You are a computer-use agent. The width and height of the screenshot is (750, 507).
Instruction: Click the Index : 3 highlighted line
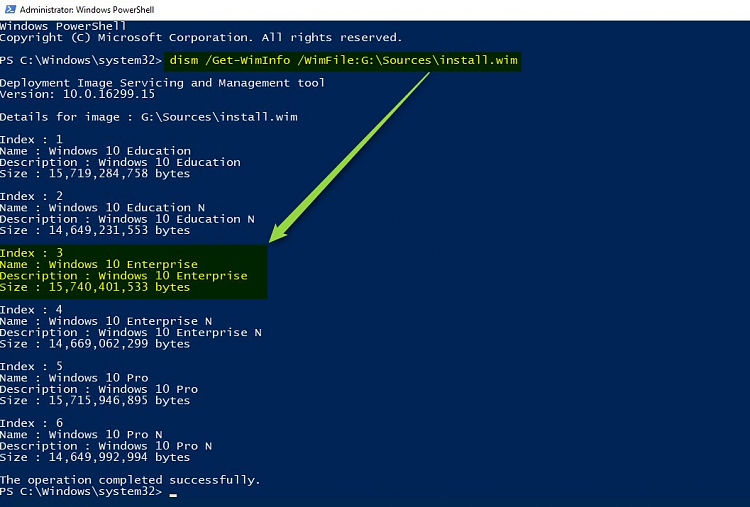coord(32,253)
